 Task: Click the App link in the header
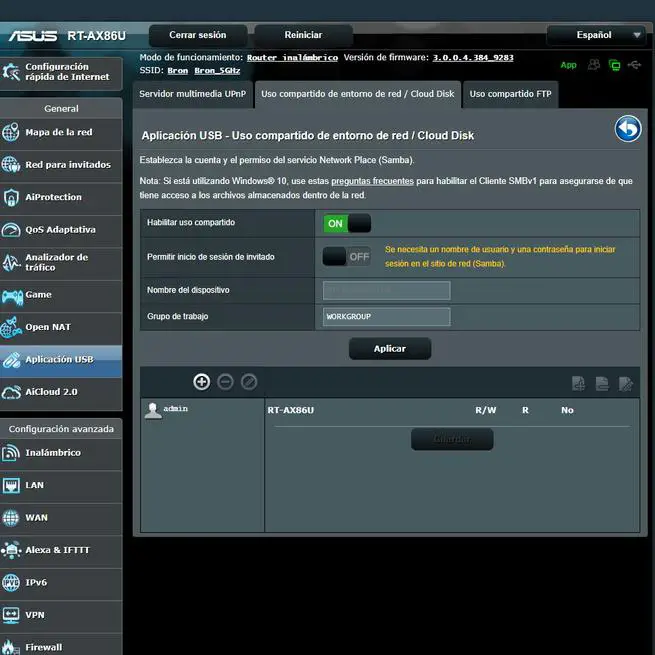pos(568,65)
